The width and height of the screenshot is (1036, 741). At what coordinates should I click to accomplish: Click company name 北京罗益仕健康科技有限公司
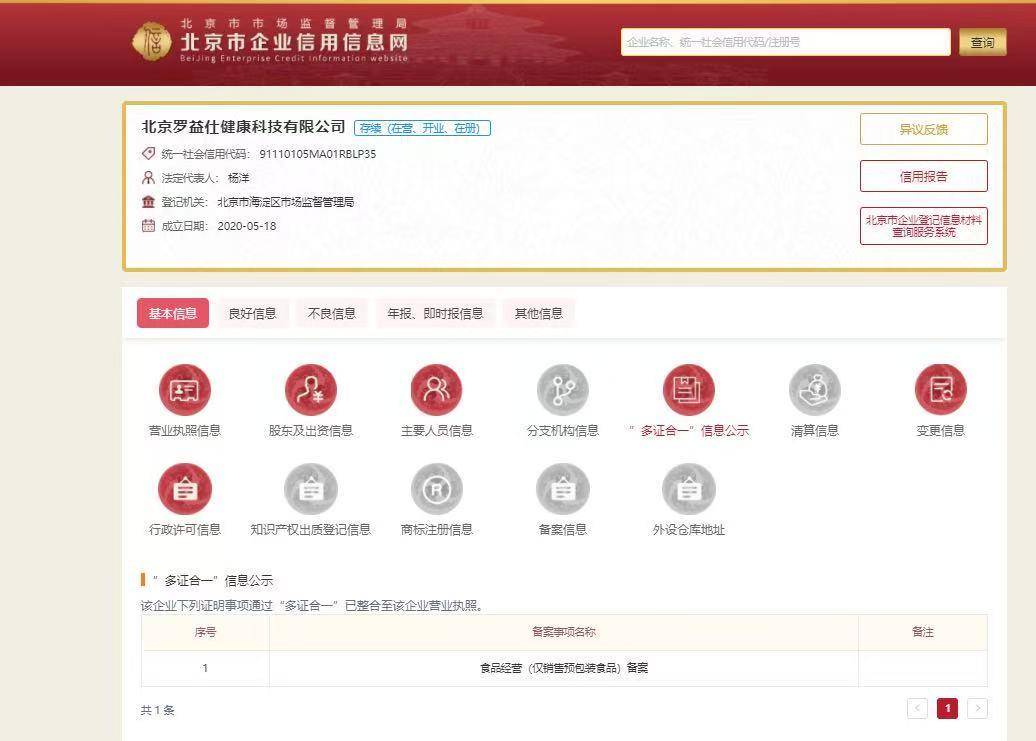pyautogui.click(x=243, y=127)
